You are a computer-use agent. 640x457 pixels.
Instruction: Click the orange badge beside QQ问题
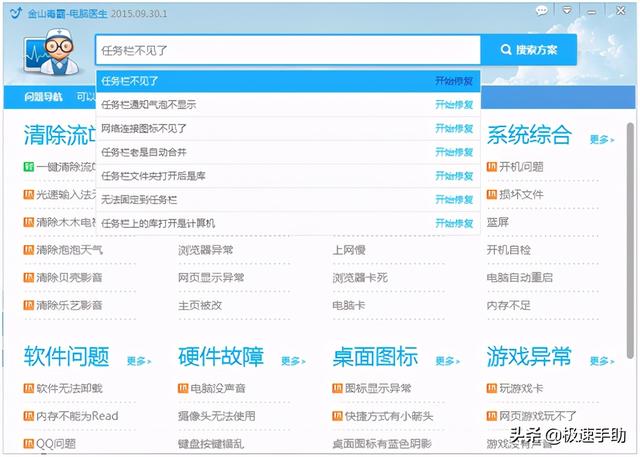click(29, 444)
